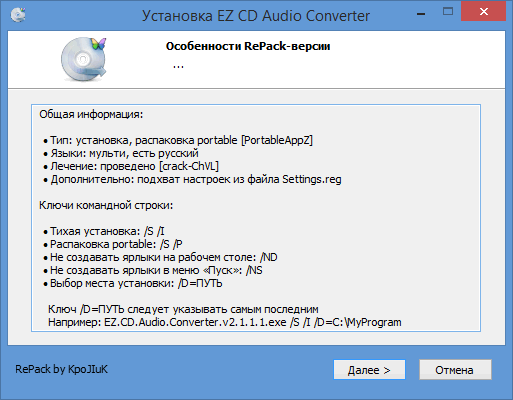Click the 'Распаковка portable: /S /P' line
The height and width of the screenshot is (400, 513).
coord(113,244)
